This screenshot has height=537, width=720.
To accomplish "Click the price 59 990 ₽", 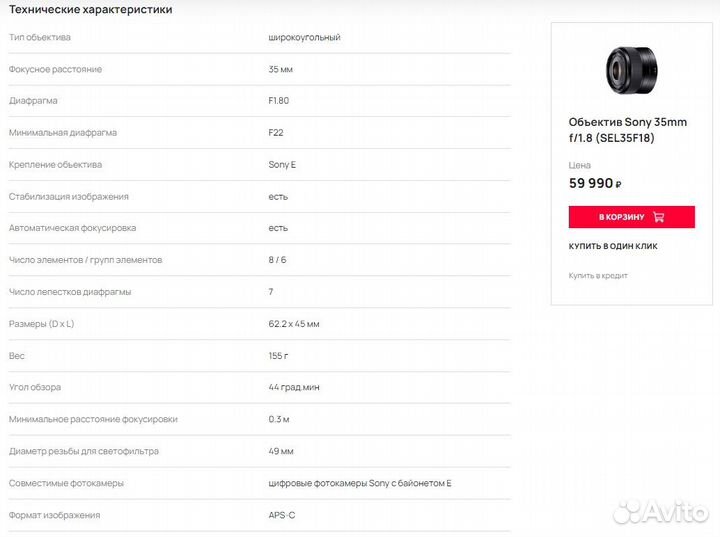I will 595,183.
